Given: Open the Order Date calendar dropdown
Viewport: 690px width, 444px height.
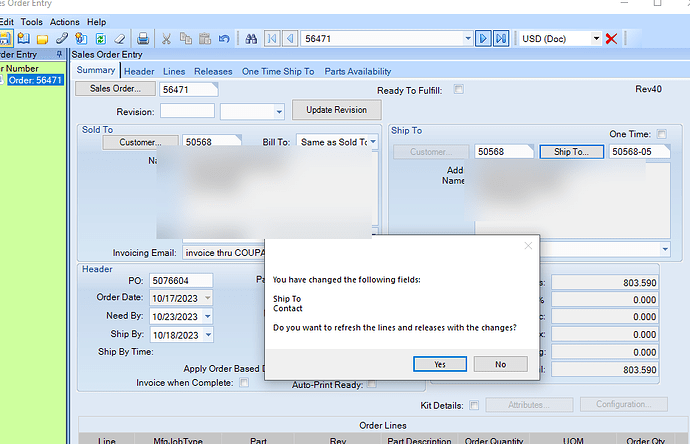Looking at the screenshot, I should tap(208, 298).
